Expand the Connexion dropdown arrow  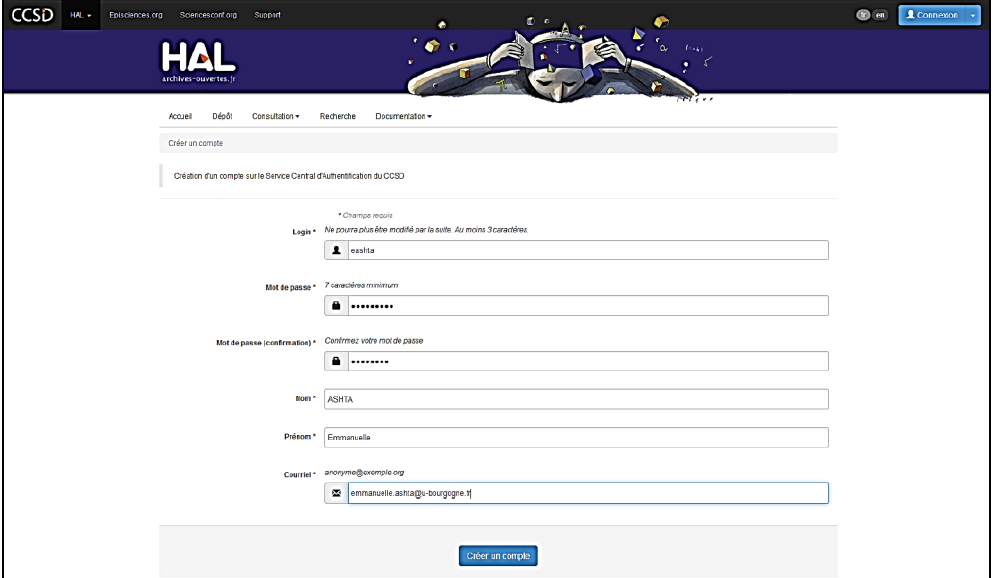(973, 15)
